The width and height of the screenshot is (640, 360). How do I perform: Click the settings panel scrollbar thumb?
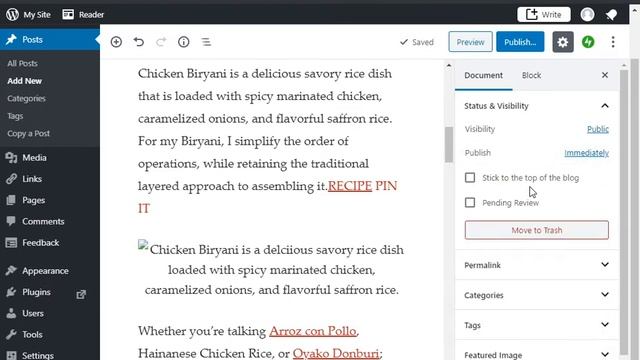point(624,212)
